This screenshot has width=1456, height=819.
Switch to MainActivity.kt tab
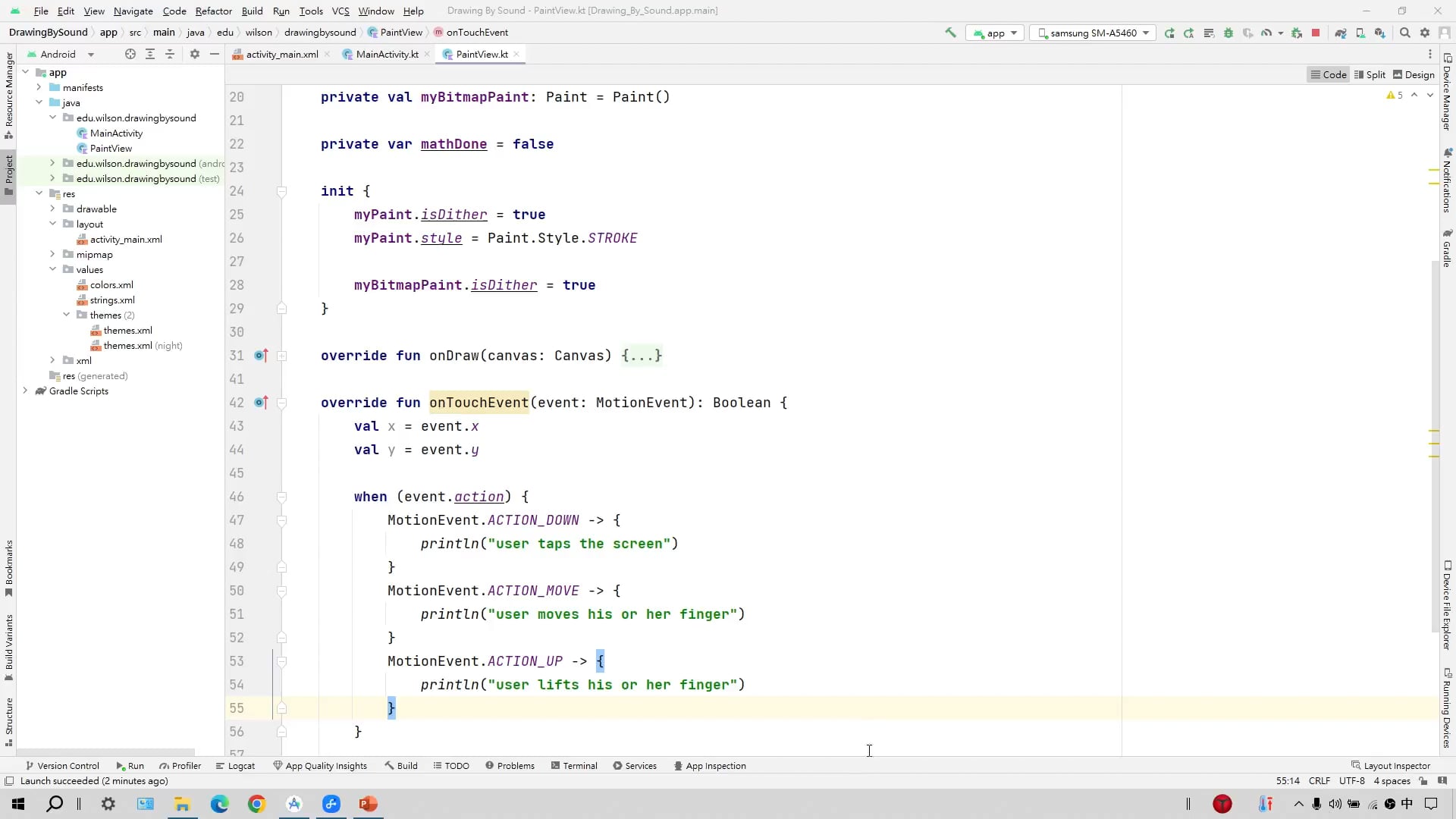click(387, 54)
